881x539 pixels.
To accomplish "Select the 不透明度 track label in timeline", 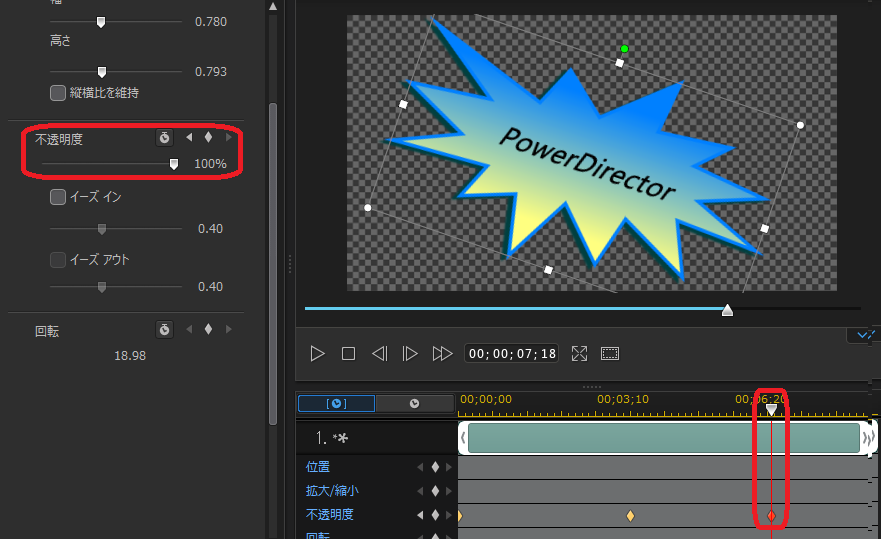I will pyautogui.click(x=330, y=515).
